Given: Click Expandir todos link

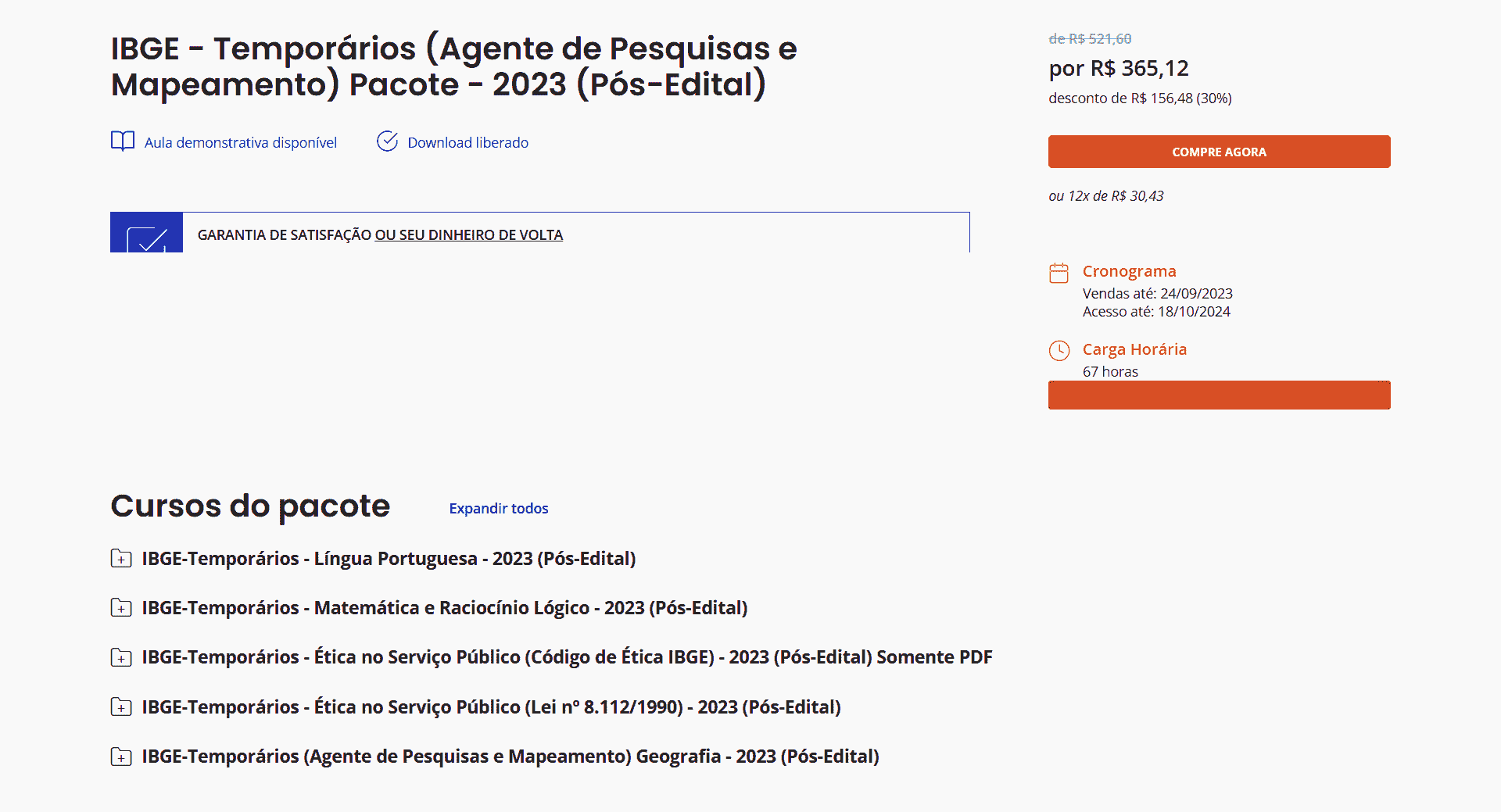Looking at the screenshot, I should coord(498,509).
